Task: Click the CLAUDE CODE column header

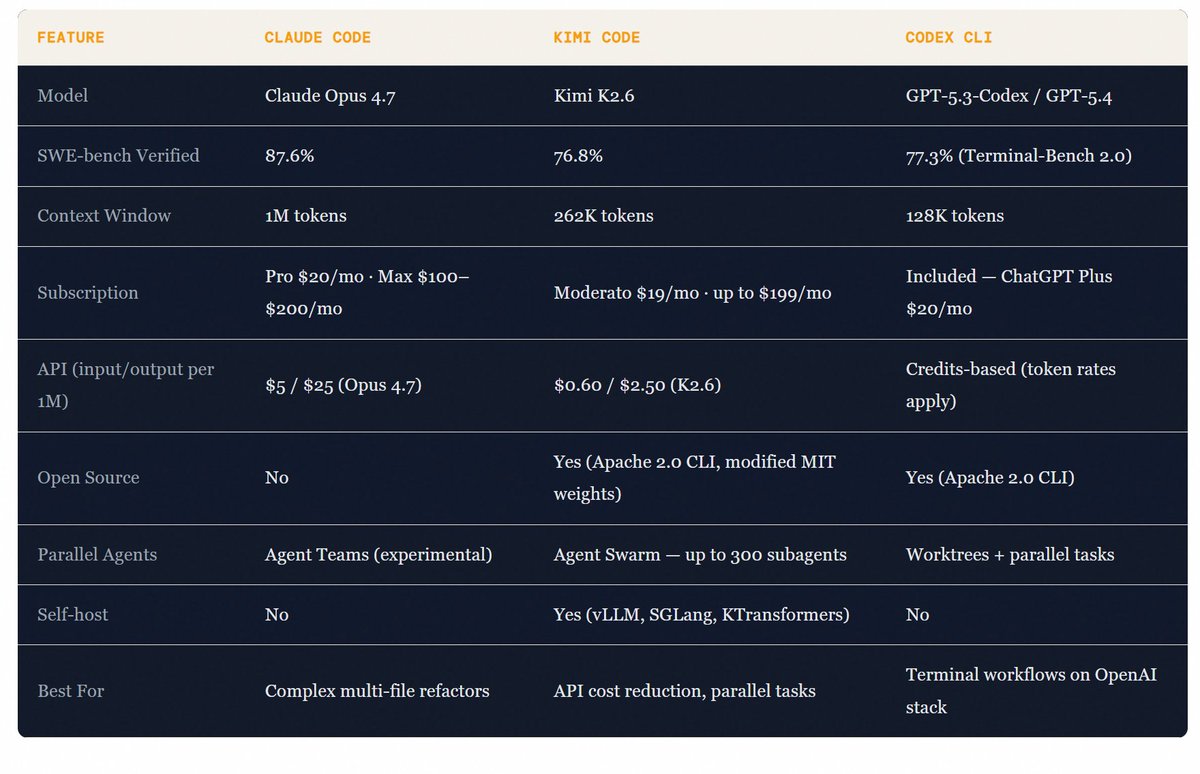Action: pos(317,38)
